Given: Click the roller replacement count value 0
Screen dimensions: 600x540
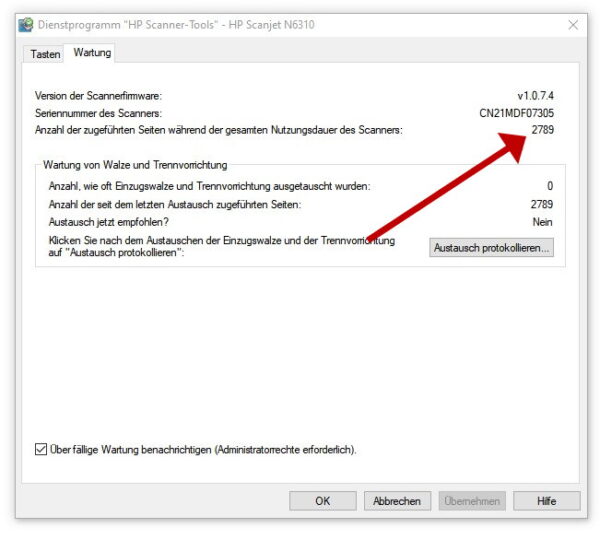Looking at the screenshot, I should point(549,186).
